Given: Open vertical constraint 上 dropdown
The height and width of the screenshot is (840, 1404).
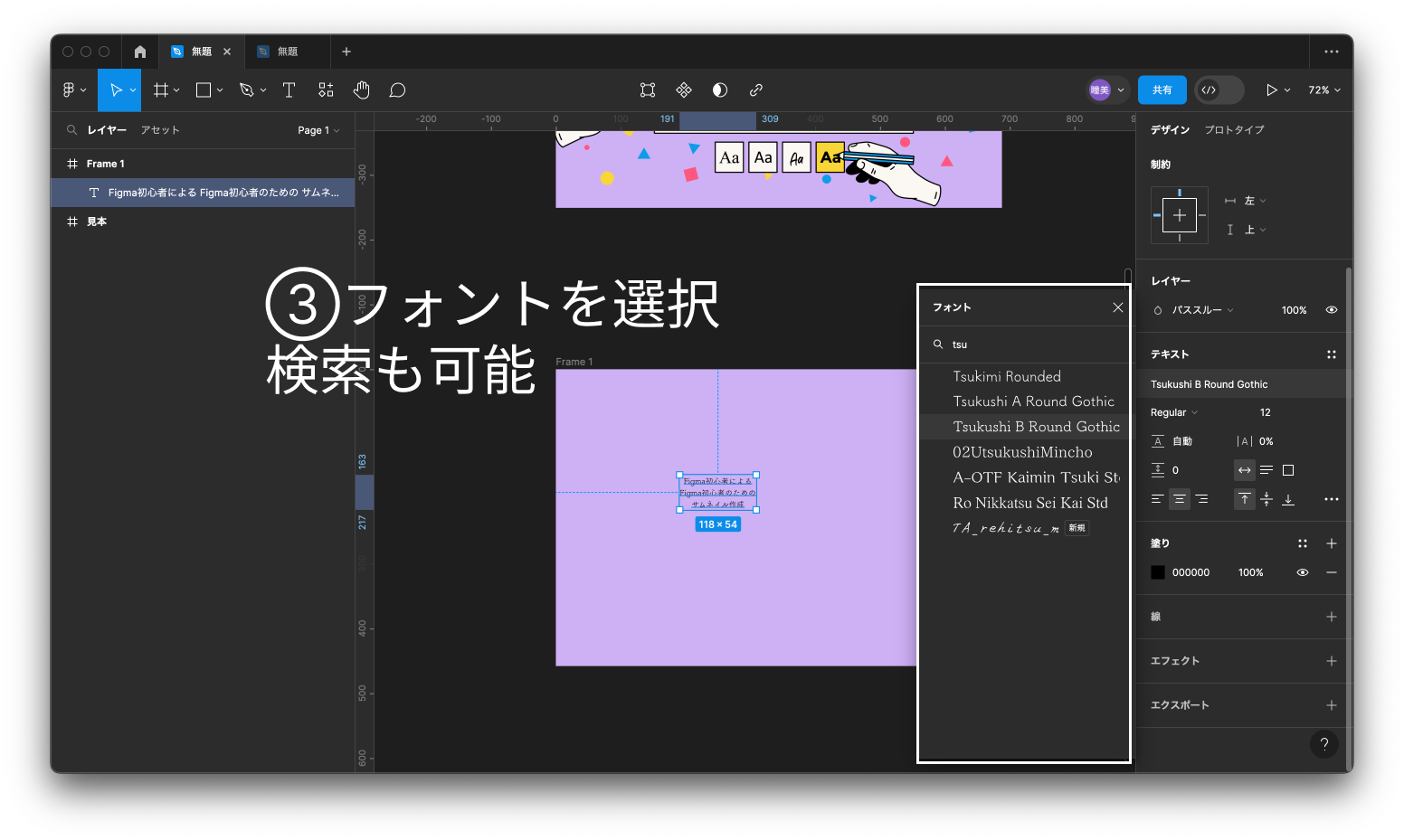Looking at the screenshot, I should 1256,230.
